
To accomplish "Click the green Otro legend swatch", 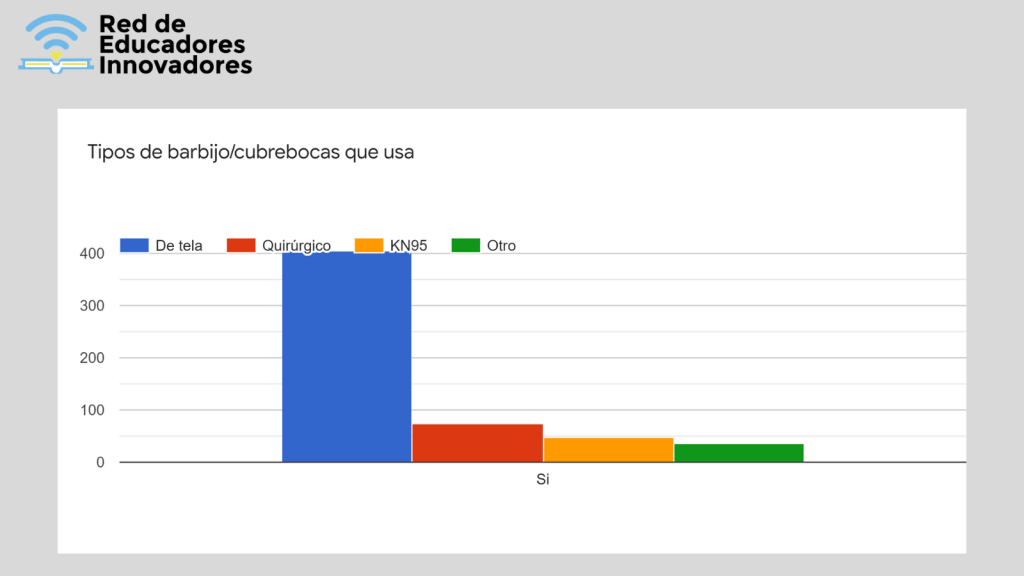I will point(466,245).
